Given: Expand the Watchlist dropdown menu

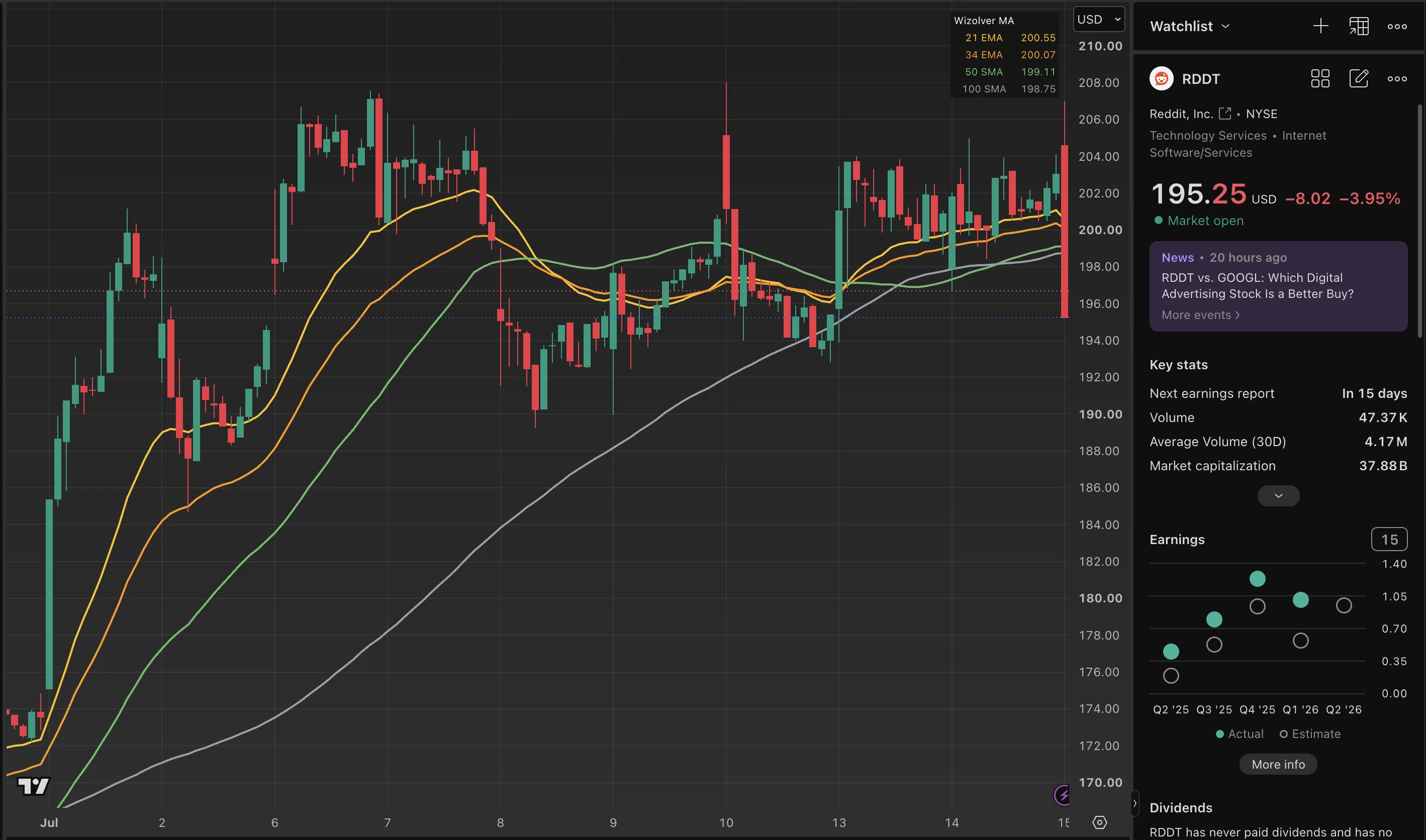Looking at the screenshot, I should [1190, 26].
